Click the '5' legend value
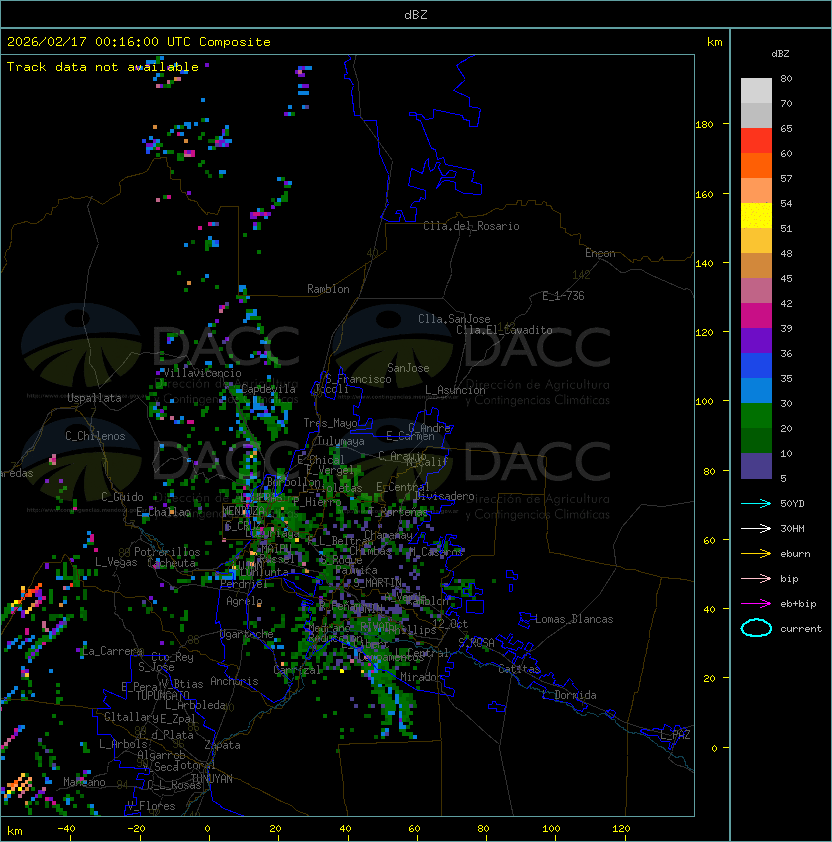Image resolution: width=832 pixels, height=842 pixels. click(x=783, y=478)
